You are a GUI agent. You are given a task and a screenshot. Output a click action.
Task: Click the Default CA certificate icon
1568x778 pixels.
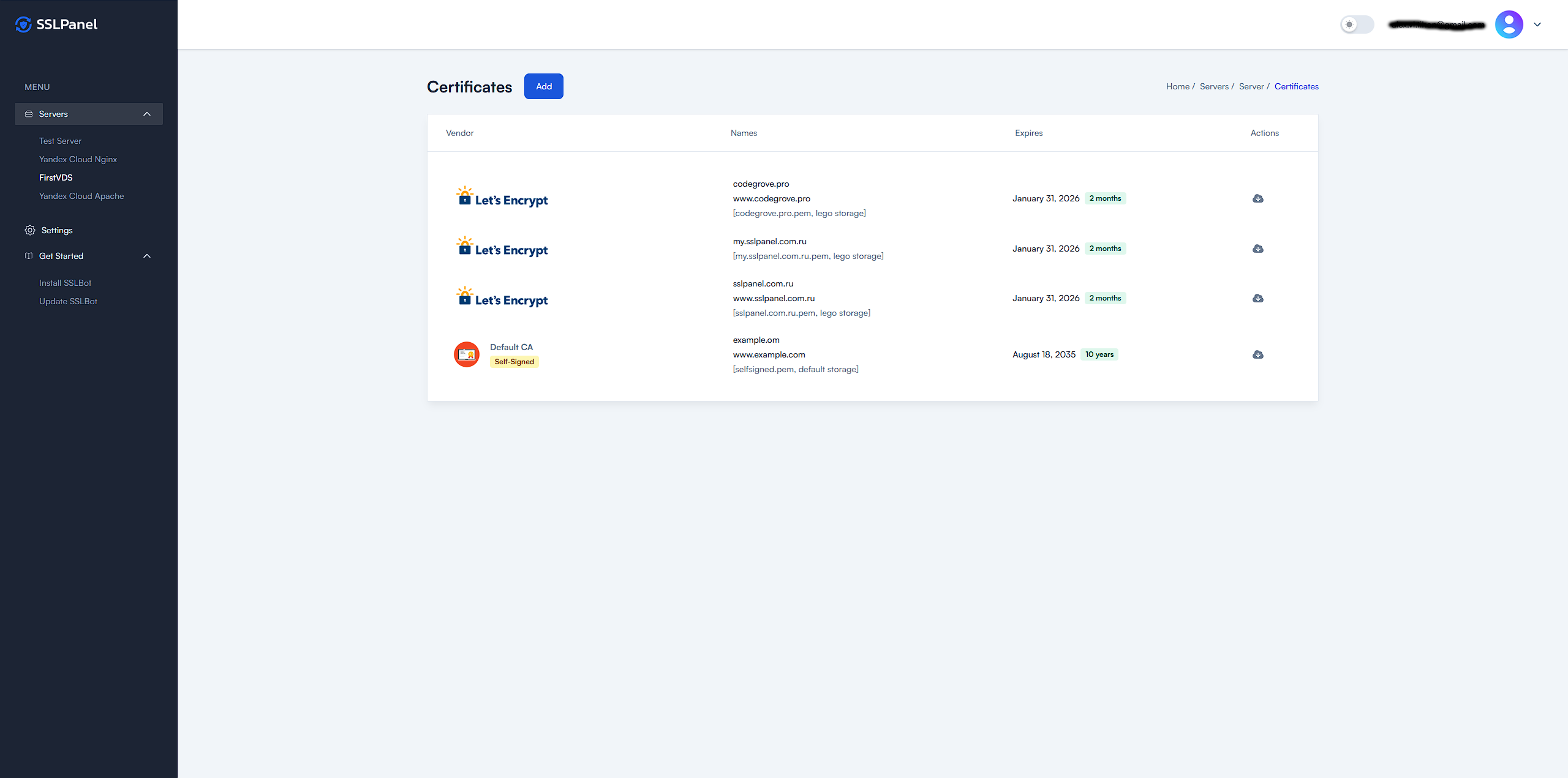coord(466,354)
